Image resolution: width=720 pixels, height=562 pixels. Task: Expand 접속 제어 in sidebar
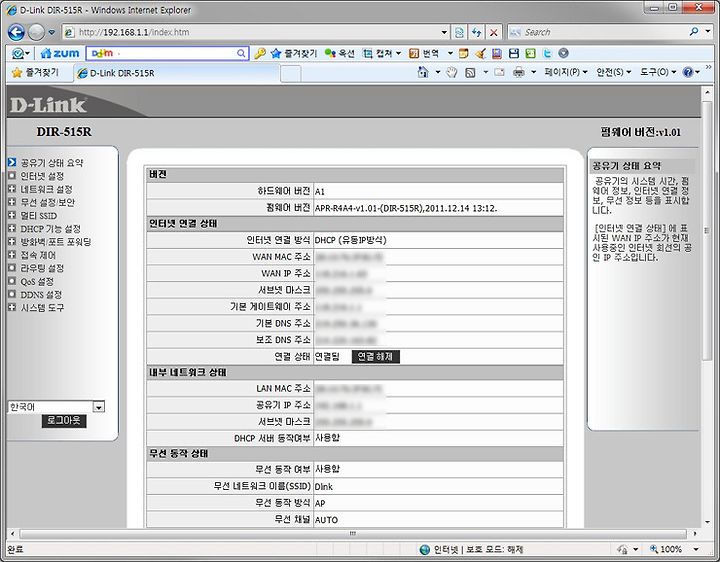(x=38, y=255)
